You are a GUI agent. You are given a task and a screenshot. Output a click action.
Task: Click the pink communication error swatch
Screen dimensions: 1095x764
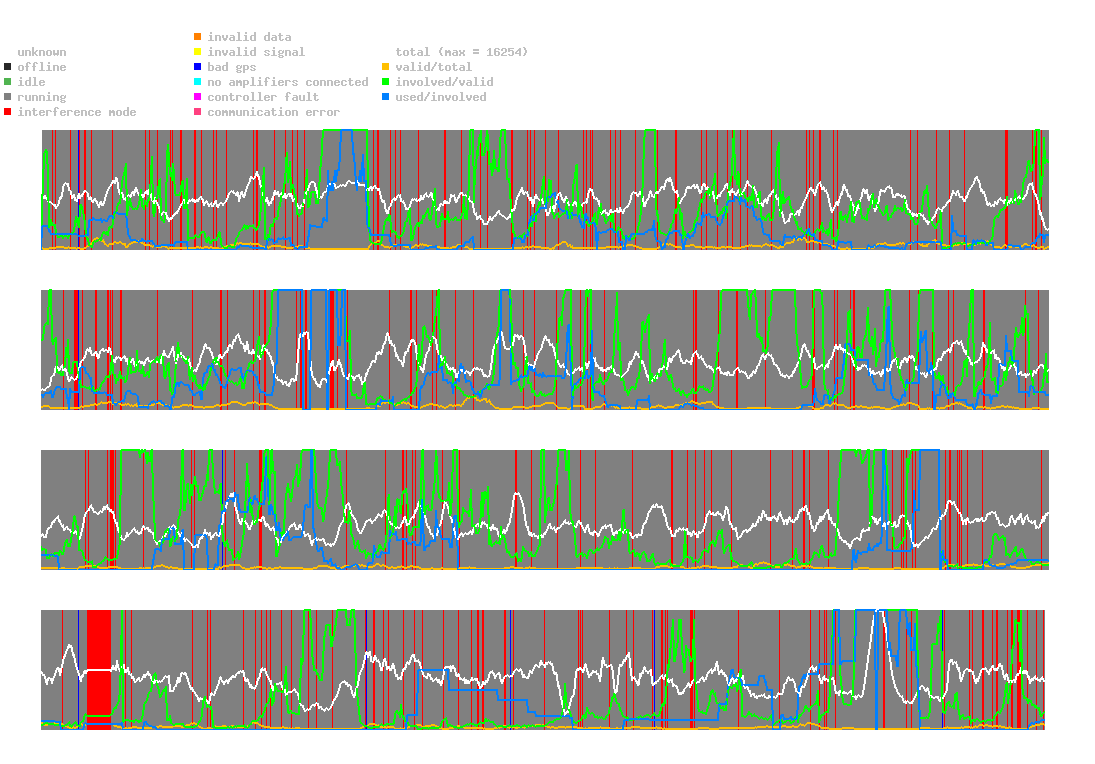point(198,112)
